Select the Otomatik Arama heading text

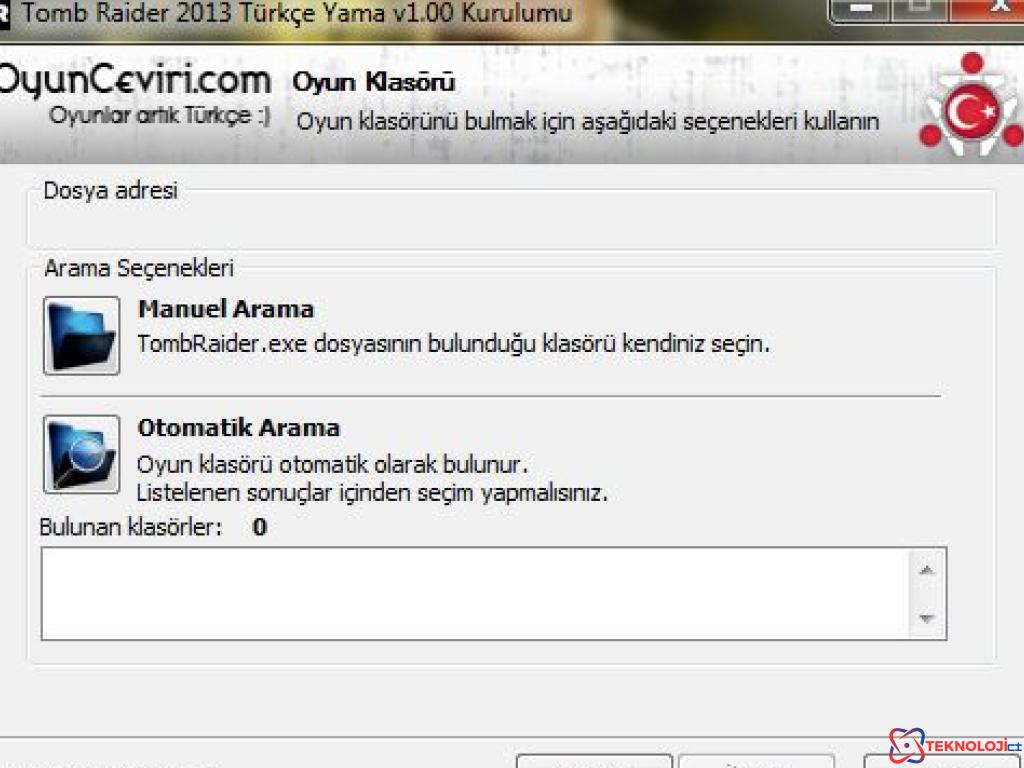238,428
